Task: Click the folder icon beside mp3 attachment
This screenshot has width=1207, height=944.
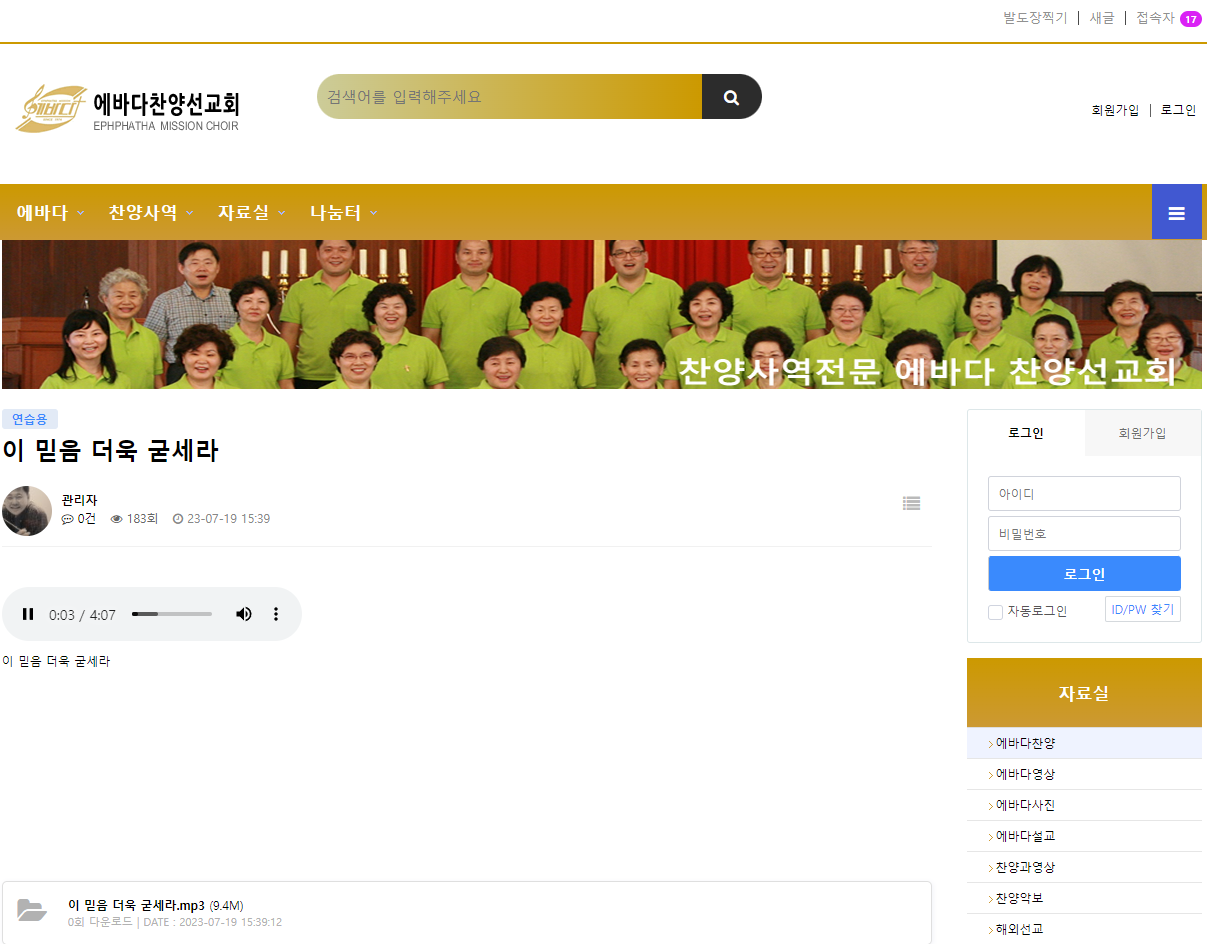Action: click(x=32, y=910)
